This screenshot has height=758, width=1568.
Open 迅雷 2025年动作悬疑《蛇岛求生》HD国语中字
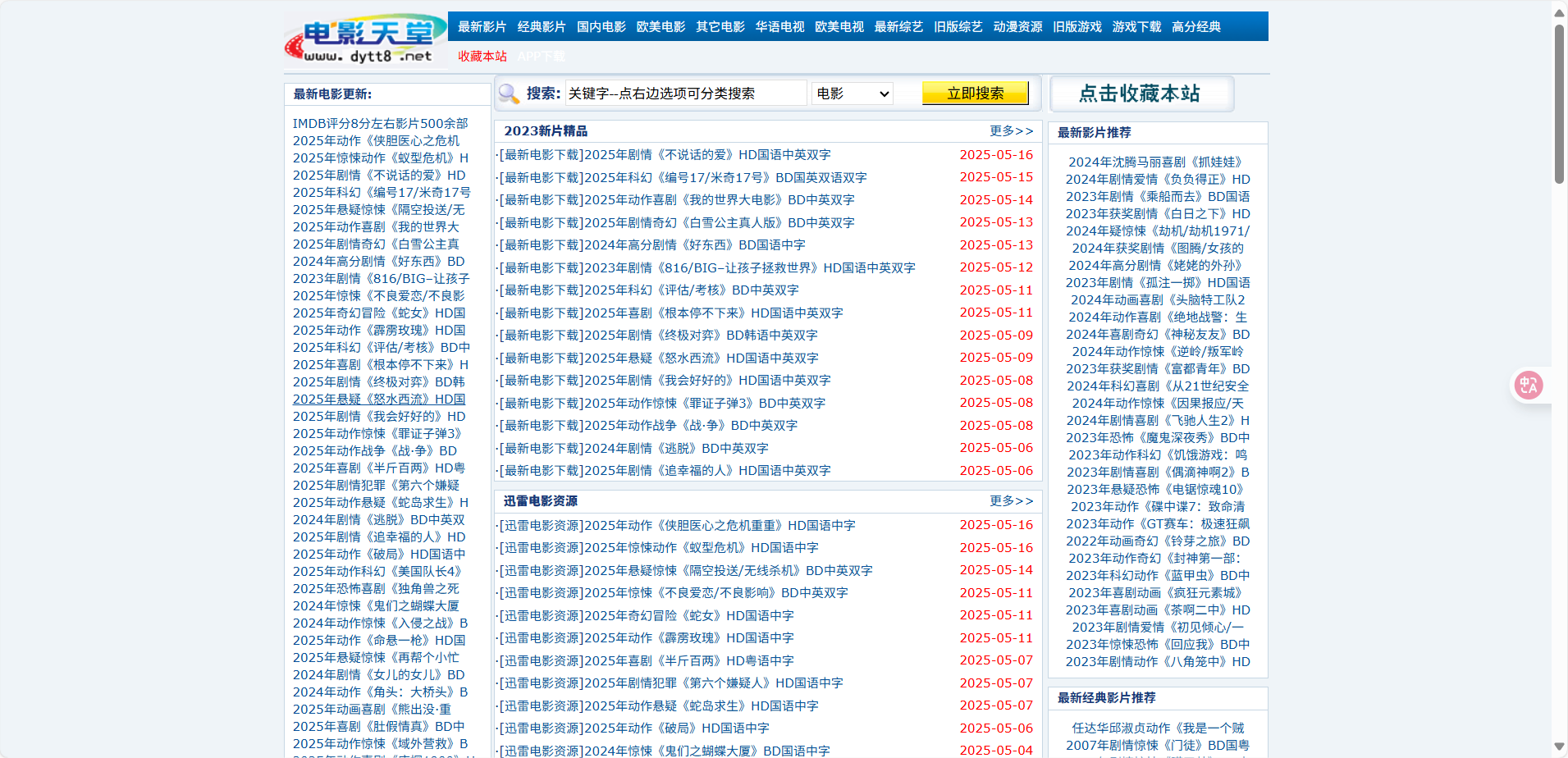701,706
